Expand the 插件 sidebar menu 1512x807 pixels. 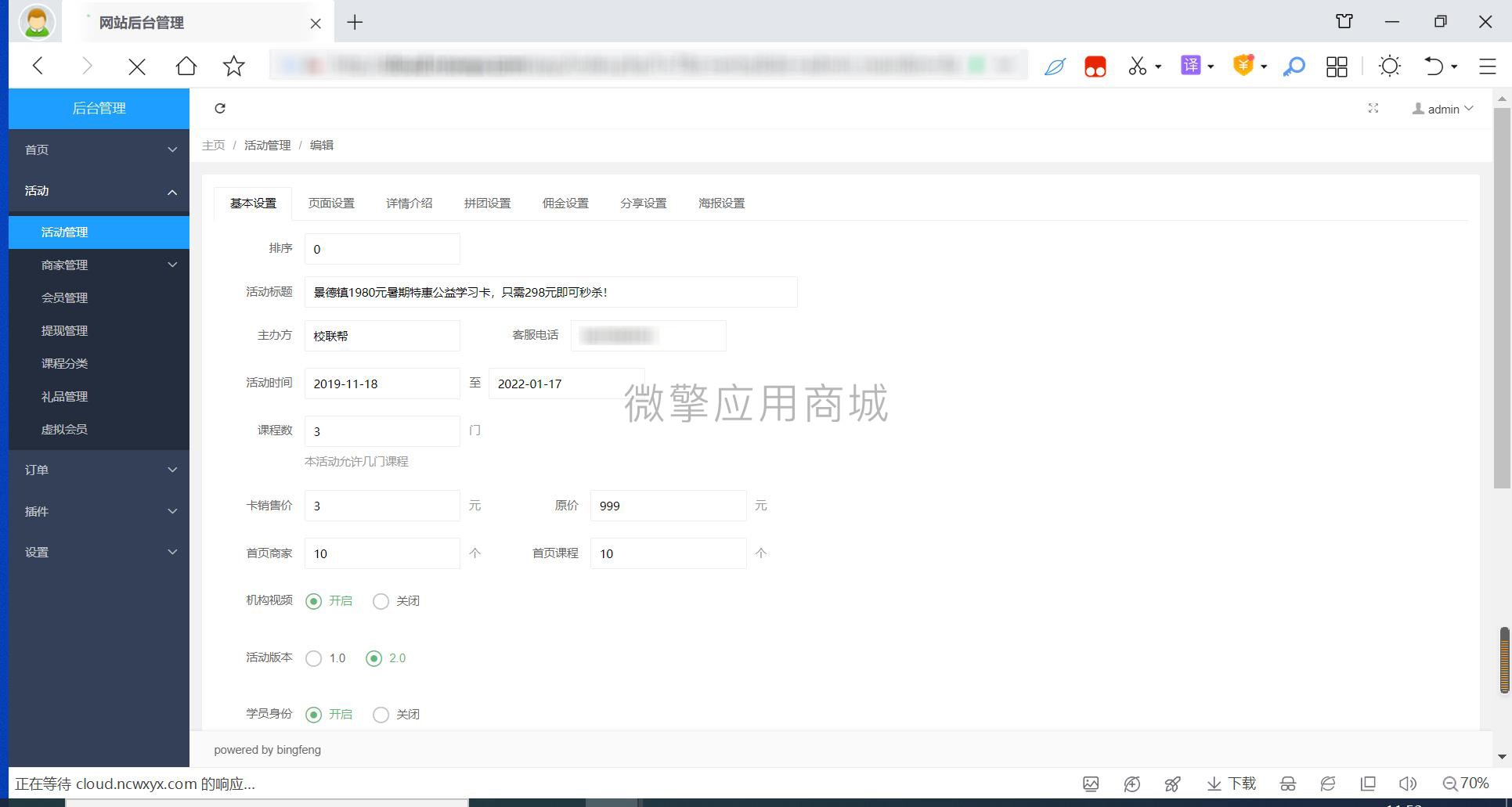(99, 511)
